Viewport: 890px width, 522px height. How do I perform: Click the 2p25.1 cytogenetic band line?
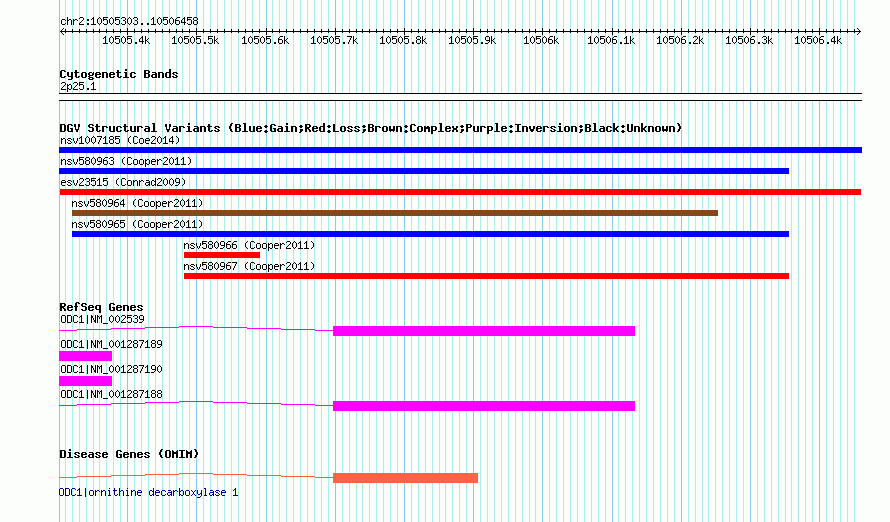click(x=460, y=97)
